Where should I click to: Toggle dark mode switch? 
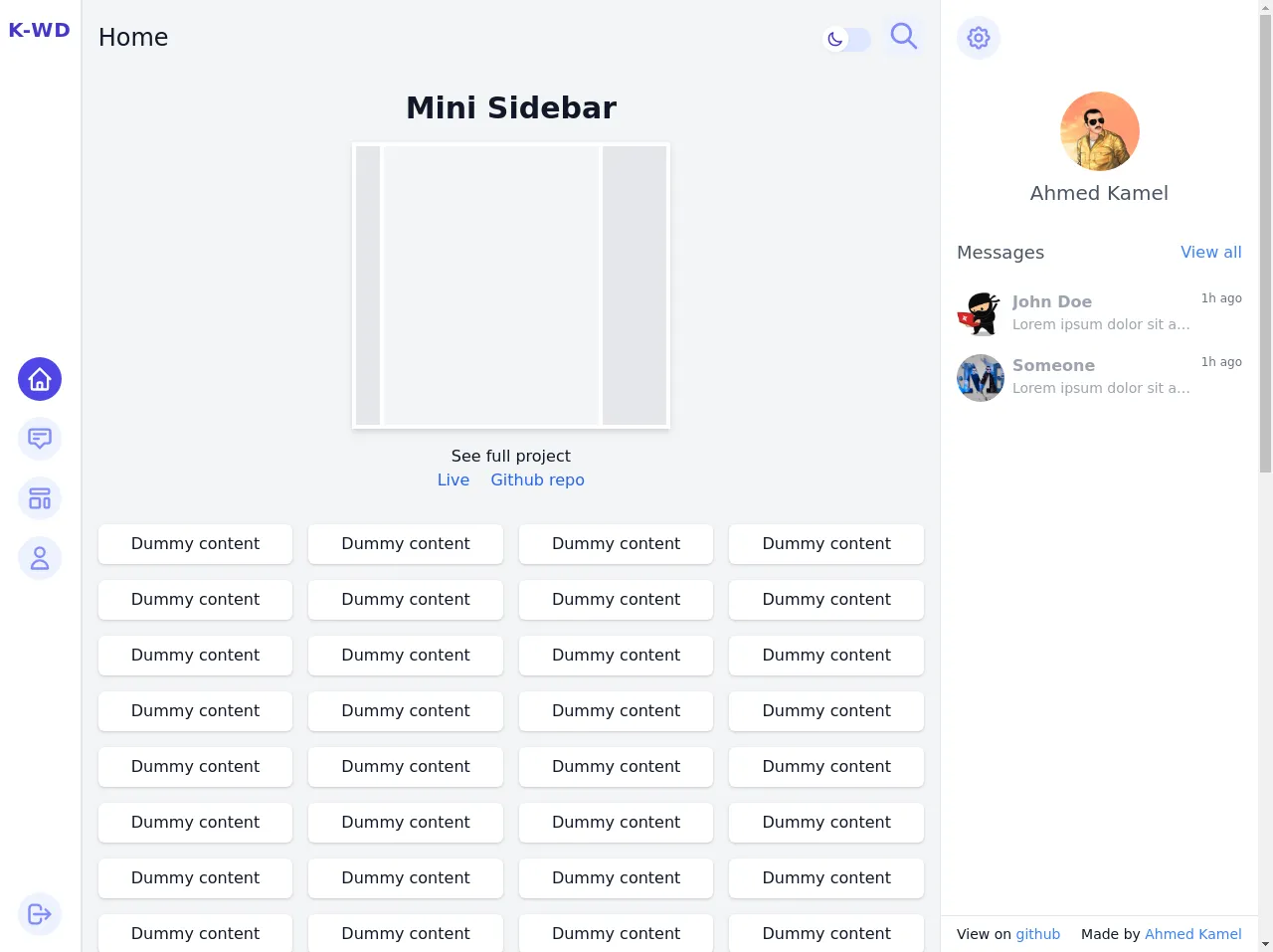point(847,40)
